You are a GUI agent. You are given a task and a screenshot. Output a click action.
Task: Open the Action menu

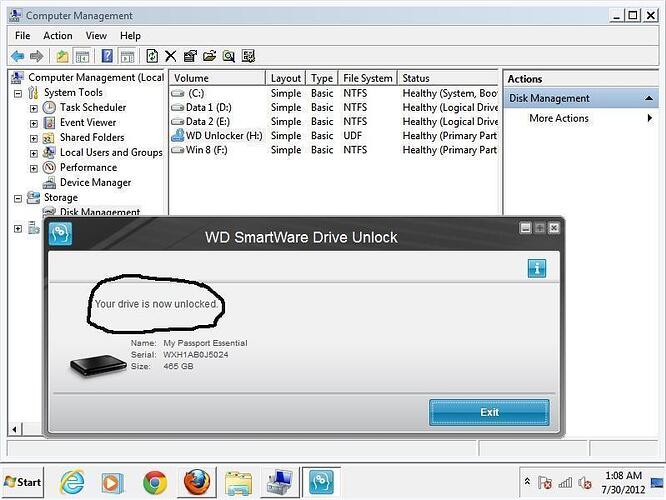coord(58,36)
